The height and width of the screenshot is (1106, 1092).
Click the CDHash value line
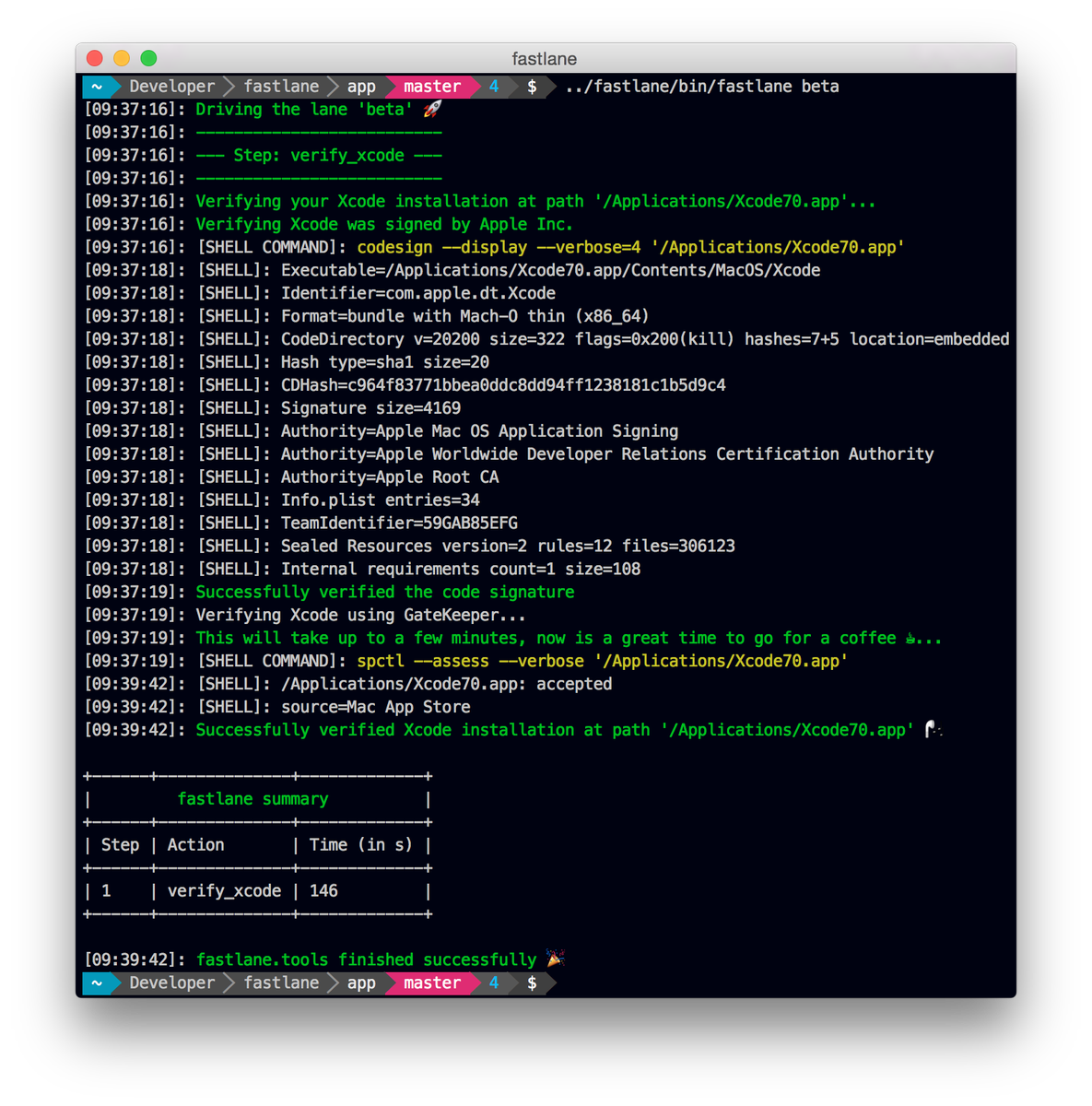503,385
